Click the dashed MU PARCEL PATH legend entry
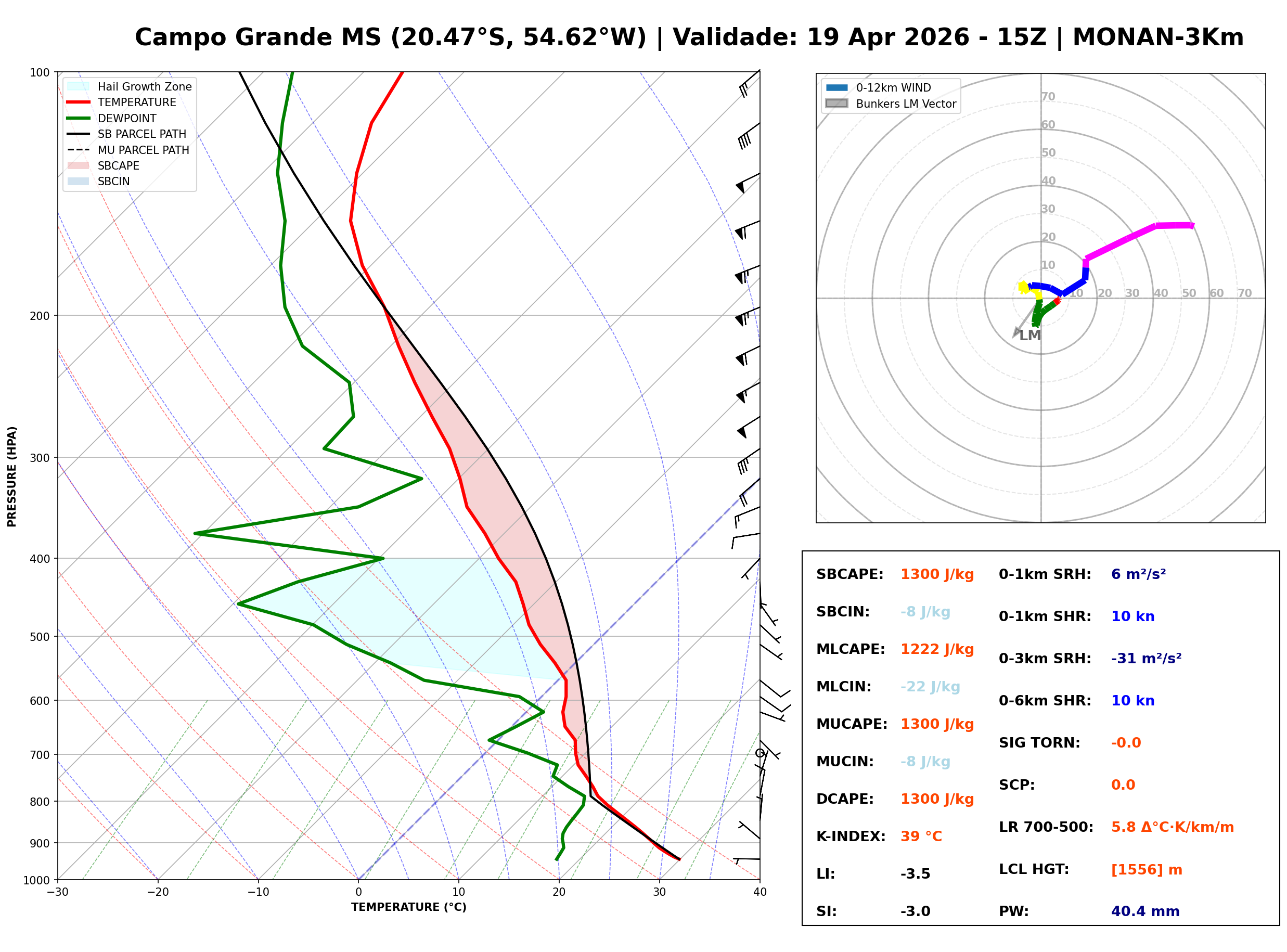1287x952 pixels. [79, 150]
